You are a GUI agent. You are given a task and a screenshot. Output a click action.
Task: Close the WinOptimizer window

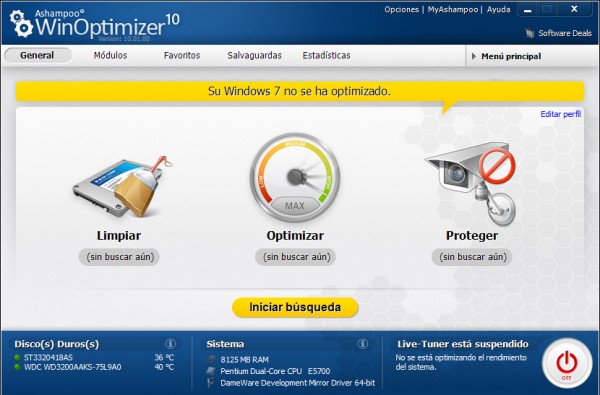(574, 9)
